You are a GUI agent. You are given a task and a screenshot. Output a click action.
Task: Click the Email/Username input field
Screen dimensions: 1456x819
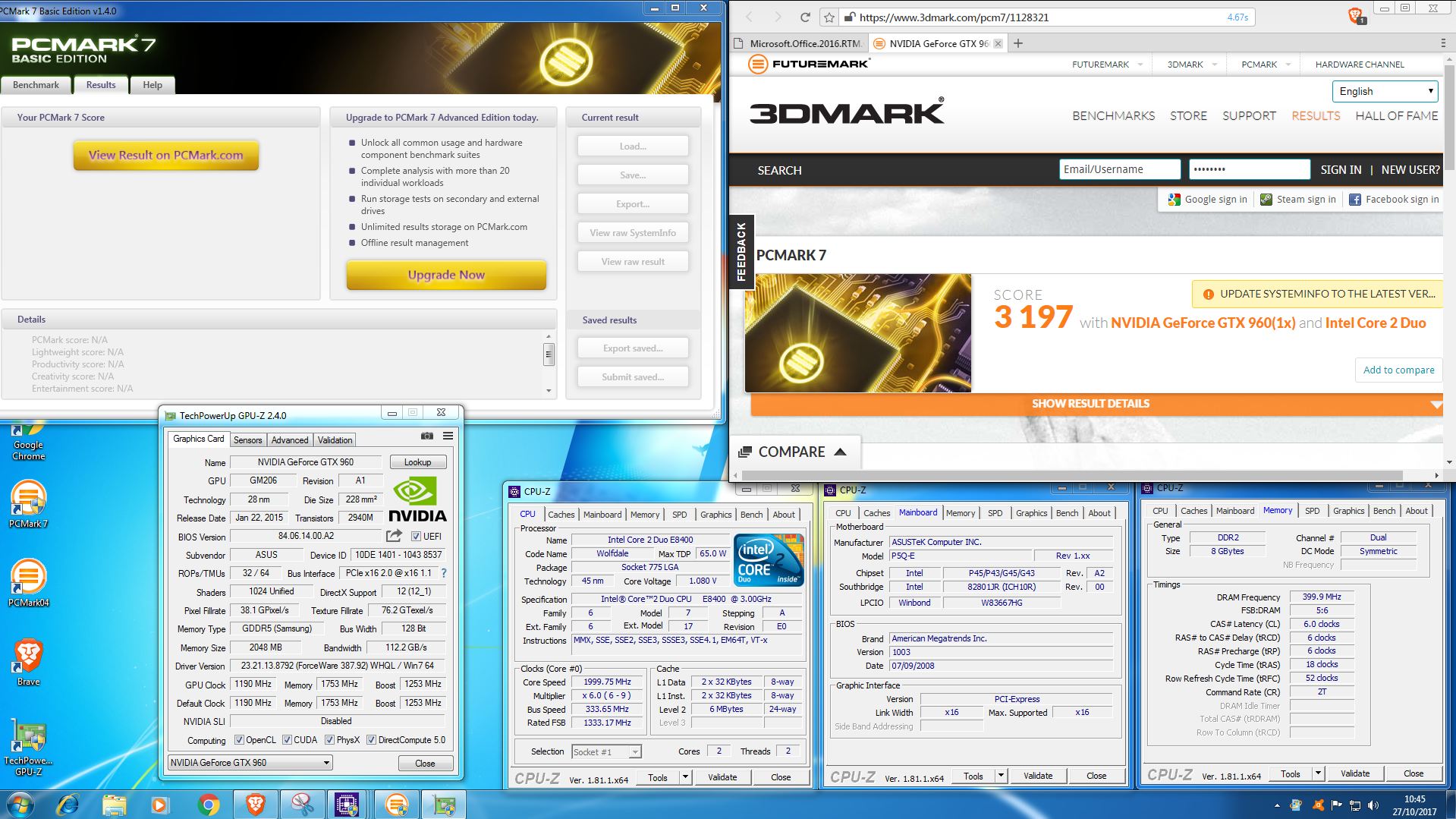pyautogui.click(x=1120, y=169)
